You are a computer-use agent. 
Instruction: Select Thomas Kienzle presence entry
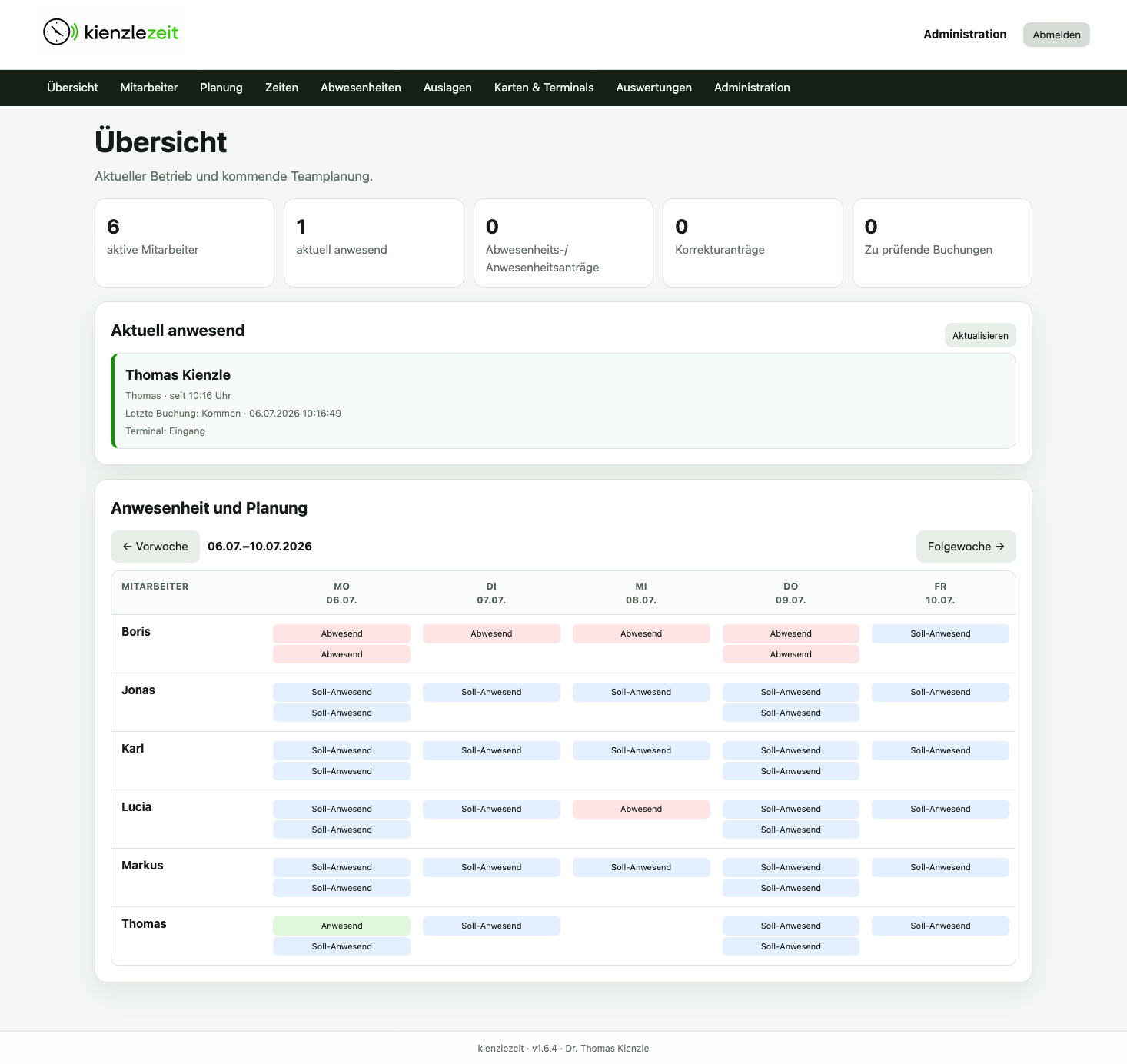tap(563, 401)
